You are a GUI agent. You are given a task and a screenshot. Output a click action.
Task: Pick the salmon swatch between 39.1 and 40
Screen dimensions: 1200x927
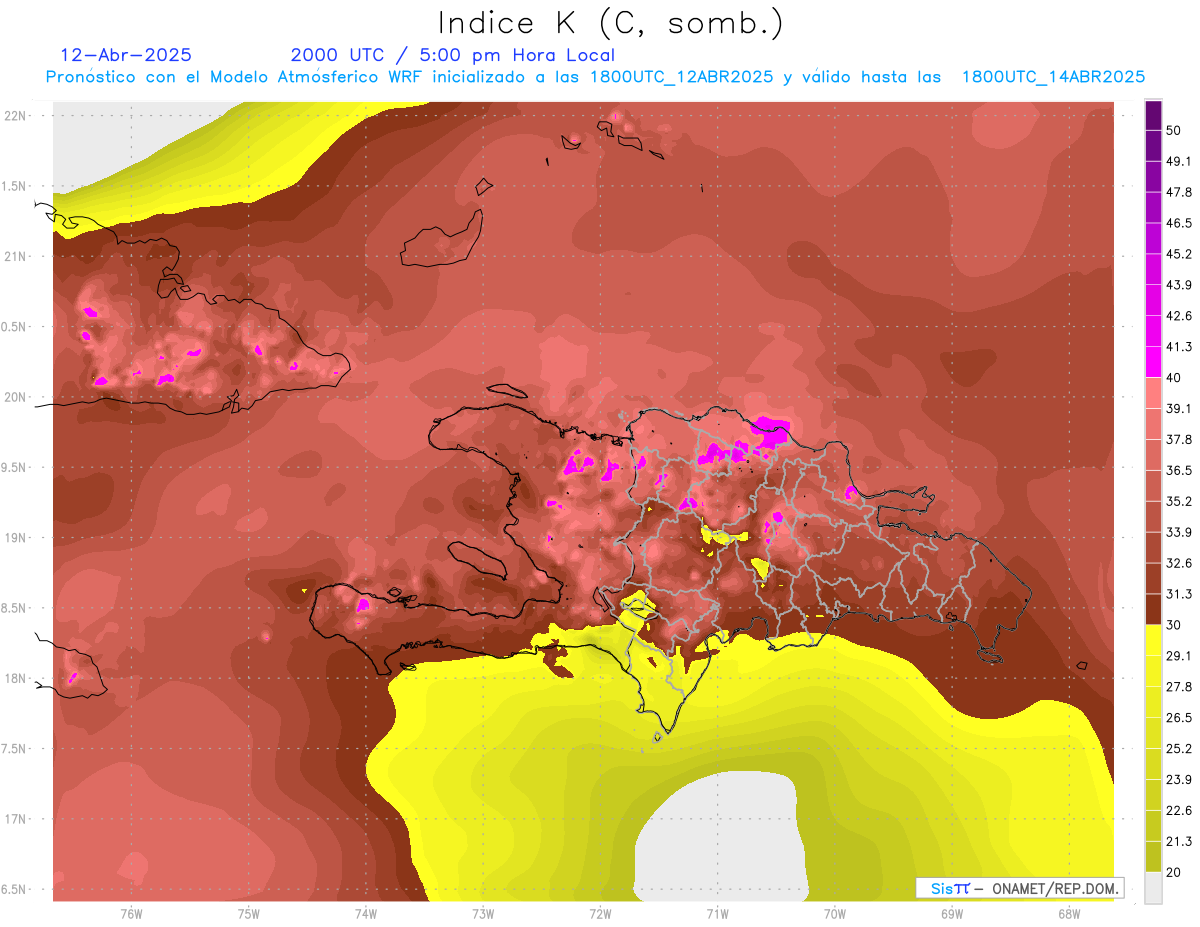point(1153,393)
